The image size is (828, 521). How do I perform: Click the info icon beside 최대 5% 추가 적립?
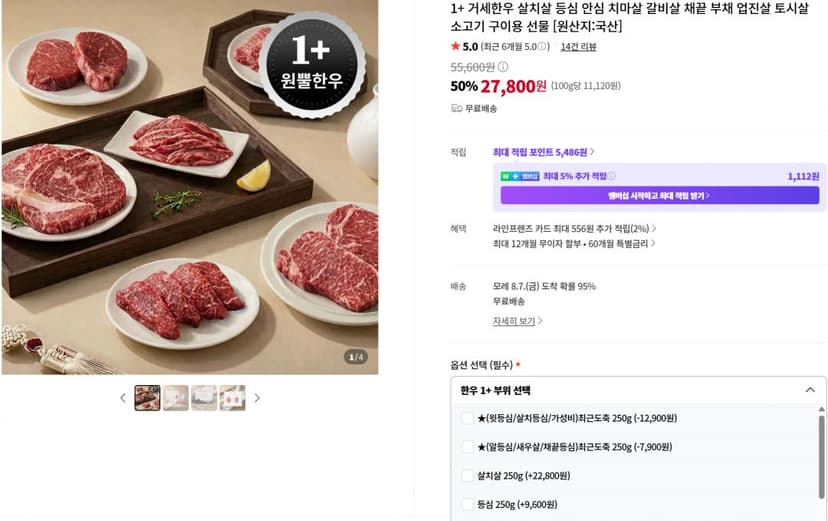pos(611,176)
